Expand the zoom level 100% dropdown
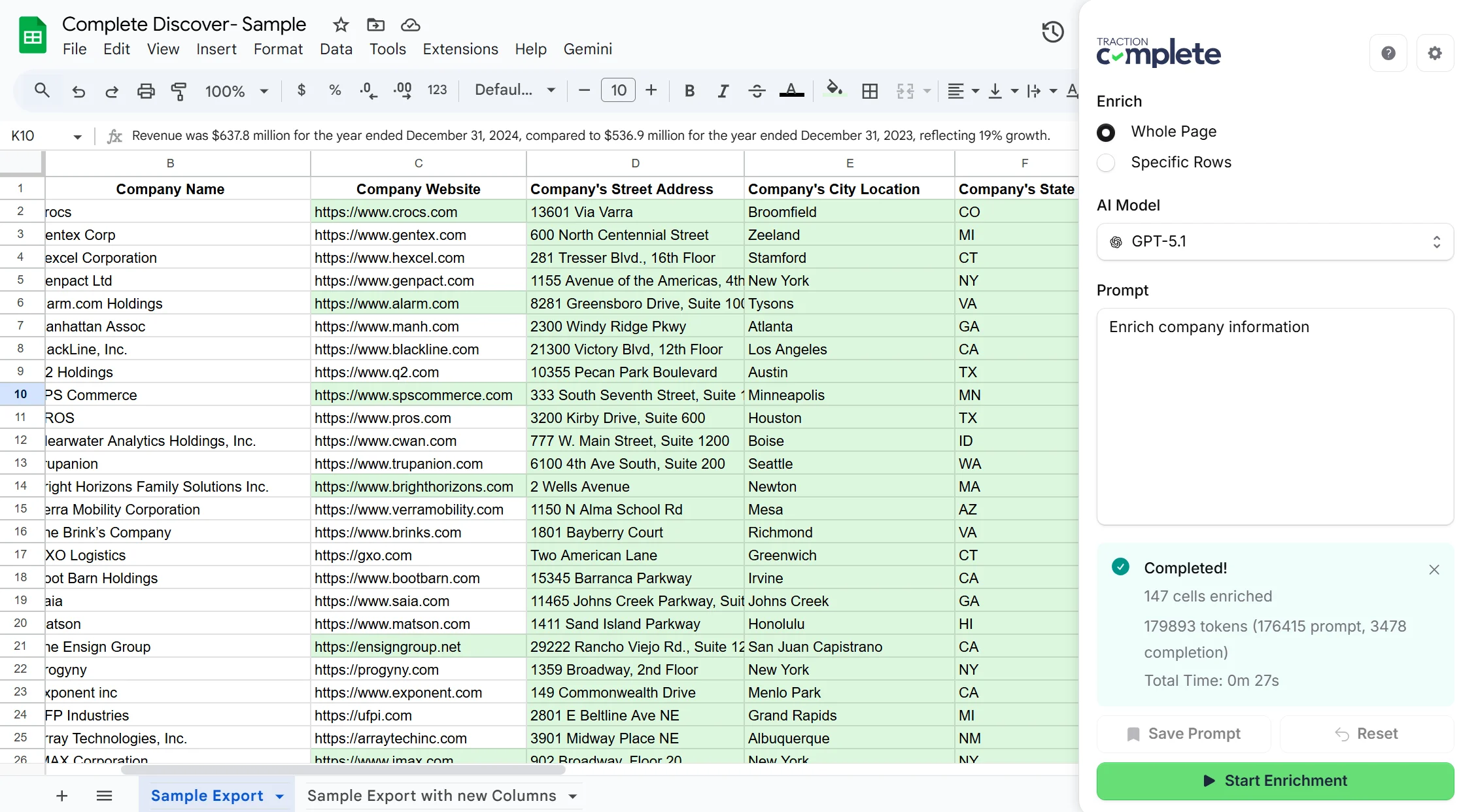Screen dimensions: 1461x812 [237, 91]
